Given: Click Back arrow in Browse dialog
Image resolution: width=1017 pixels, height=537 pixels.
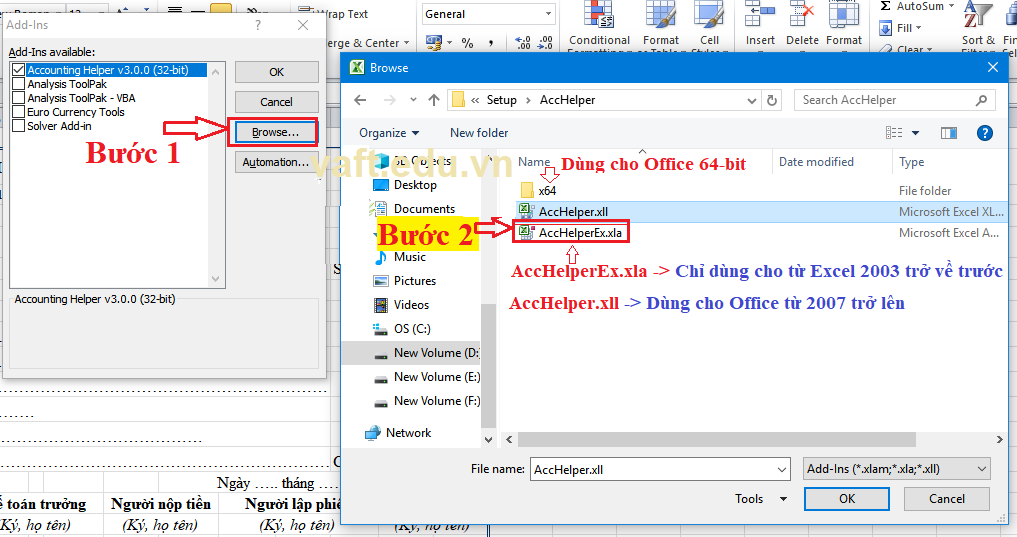Looking at the screenshot, I should click(361, 100).
